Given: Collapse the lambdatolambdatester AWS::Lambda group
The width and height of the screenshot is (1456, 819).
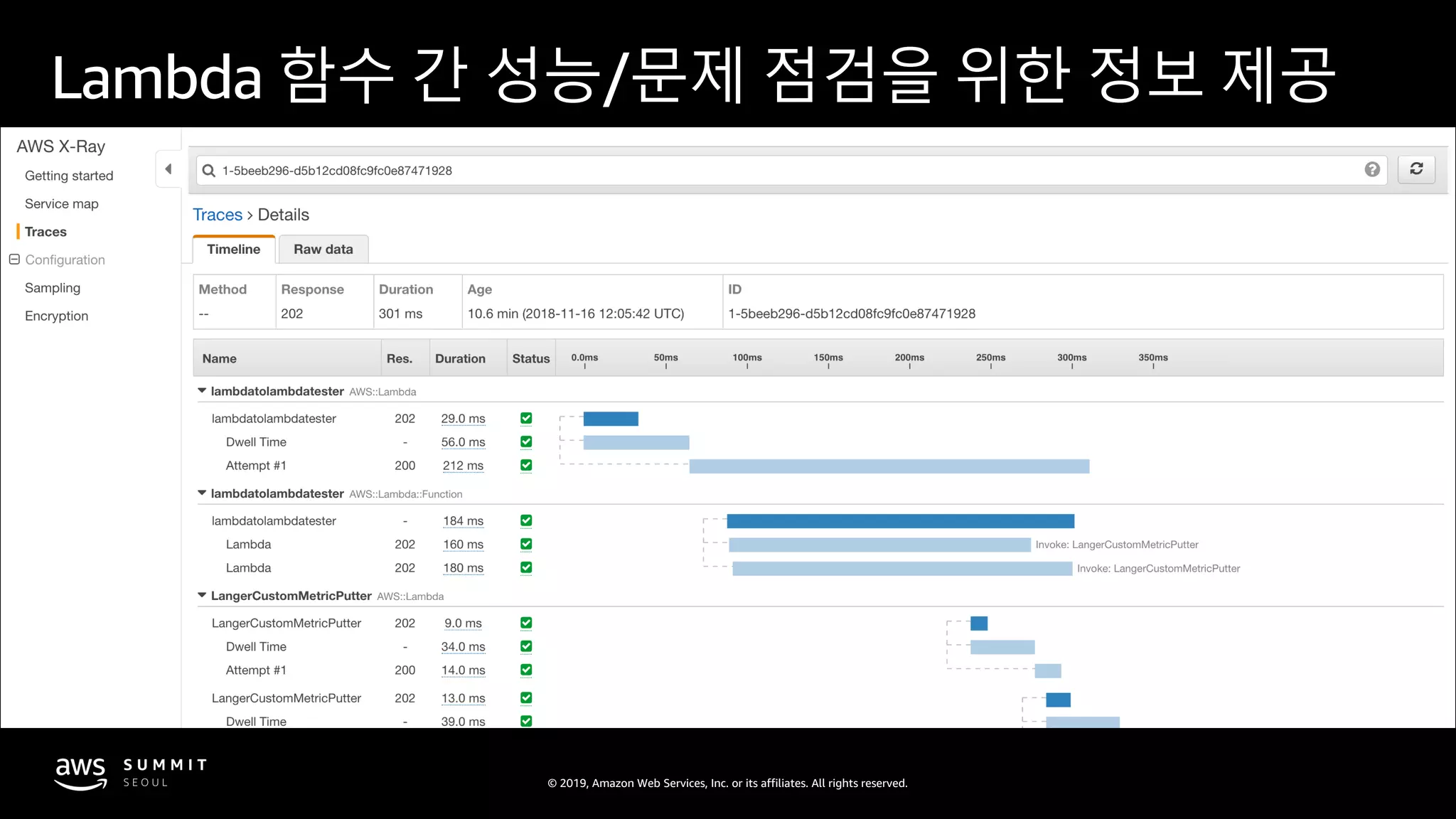Looking at the screenshot, I should (202, 391).
